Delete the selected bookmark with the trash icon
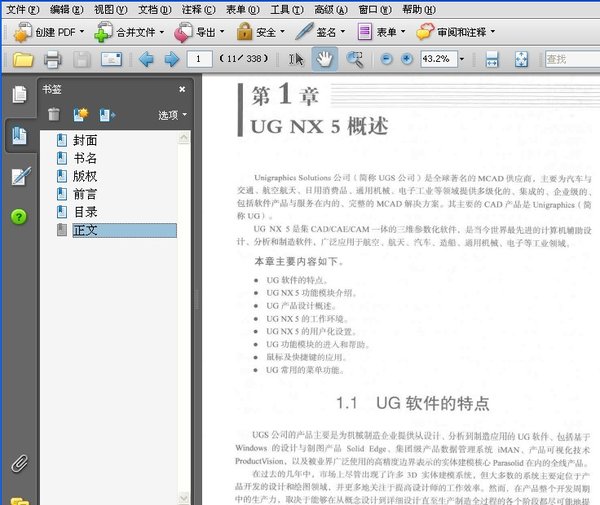The width and height of the screenshot is (600, 505). (53, 114)
